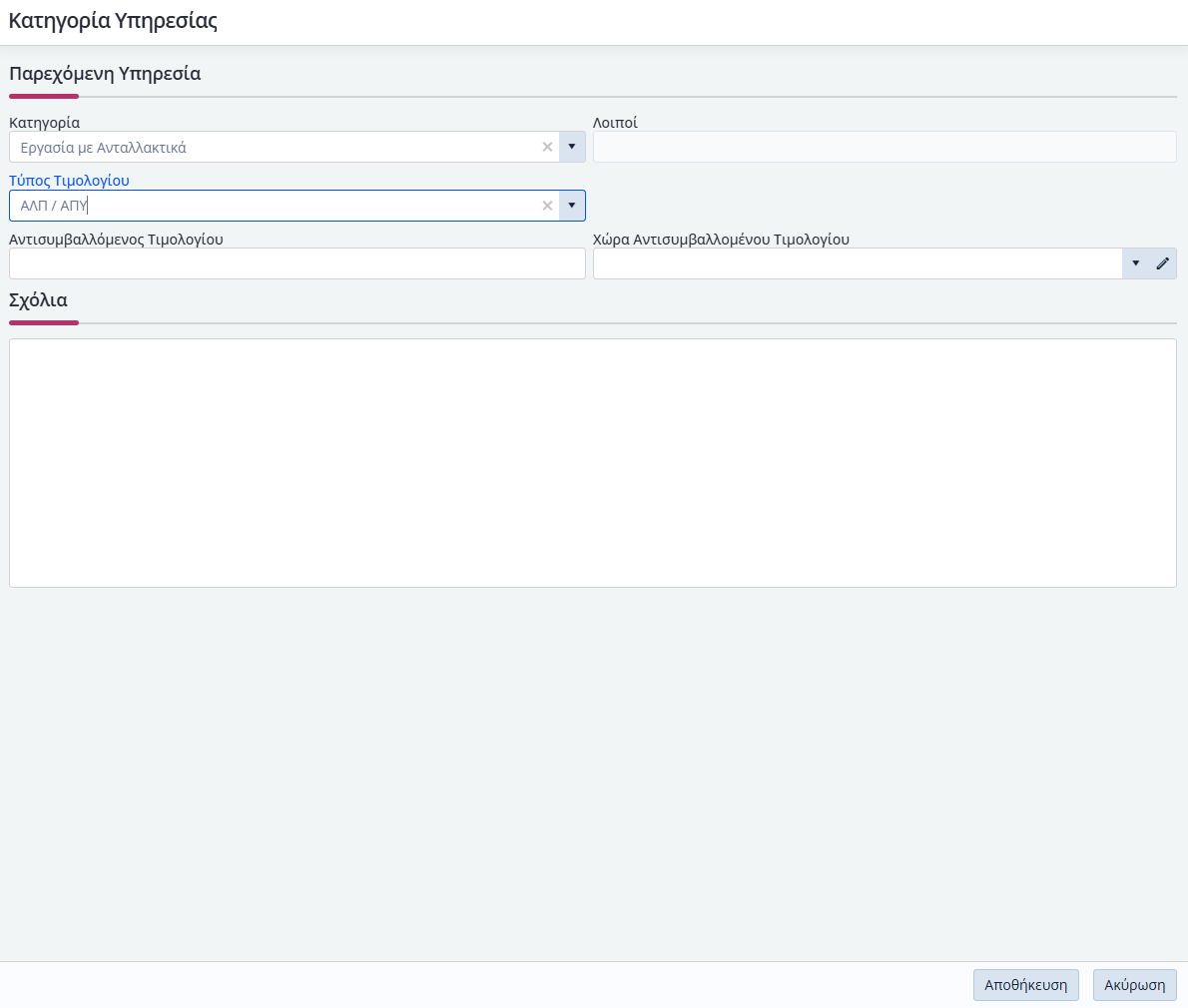Expand the Χώρα Αντισυμβαλλομένου Τιμολογίου dropdown arrow
This screenshot has width=1188, height=1008.
click(x=1135, y=263)
